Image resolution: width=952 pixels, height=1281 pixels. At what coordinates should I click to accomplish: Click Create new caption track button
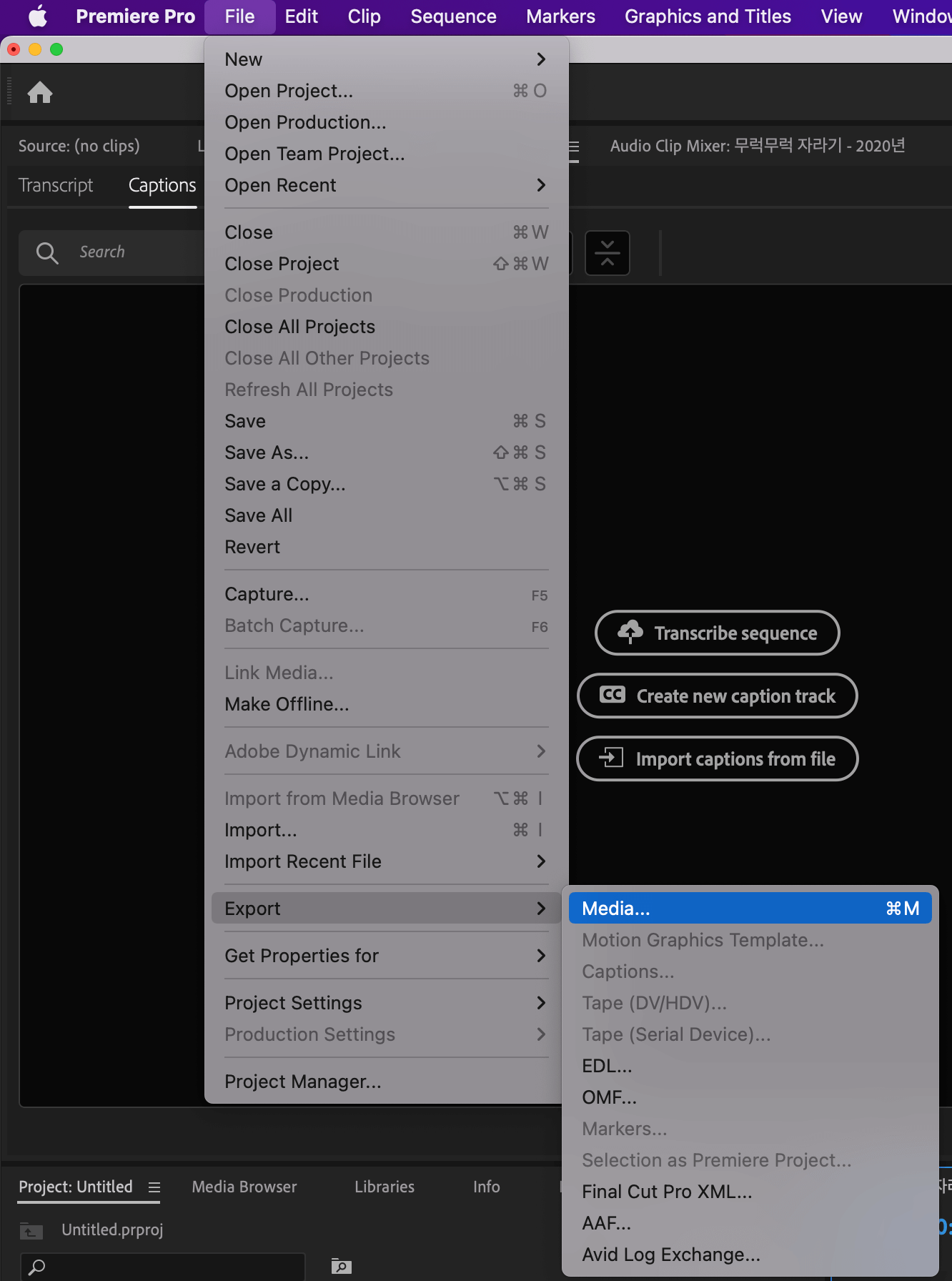(717, 696)
